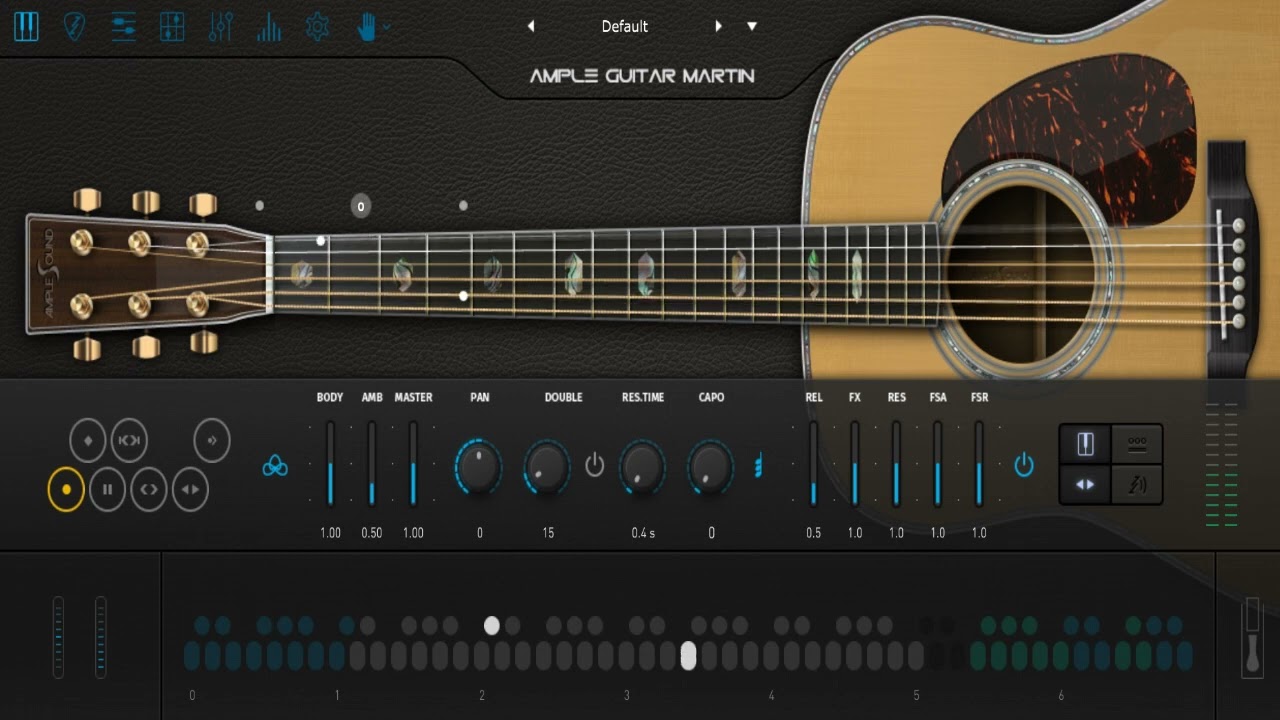The image size is (1280, 720).
Task: Click the right mod wheel strip
Action: (100, 636)
